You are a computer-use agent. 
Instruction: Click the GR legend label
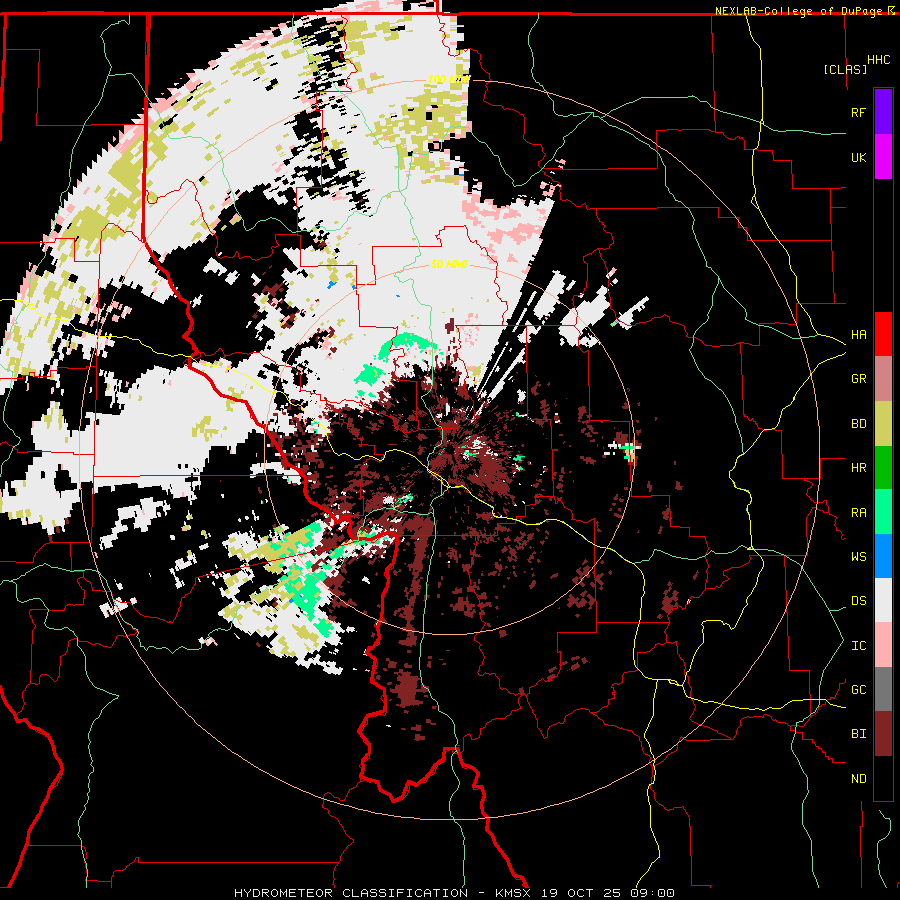click(x=858, y=379)
